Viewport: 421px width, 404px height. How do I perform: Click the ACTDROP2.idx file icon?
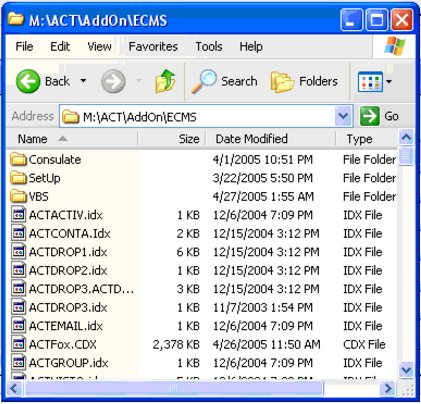pos(18,270)
